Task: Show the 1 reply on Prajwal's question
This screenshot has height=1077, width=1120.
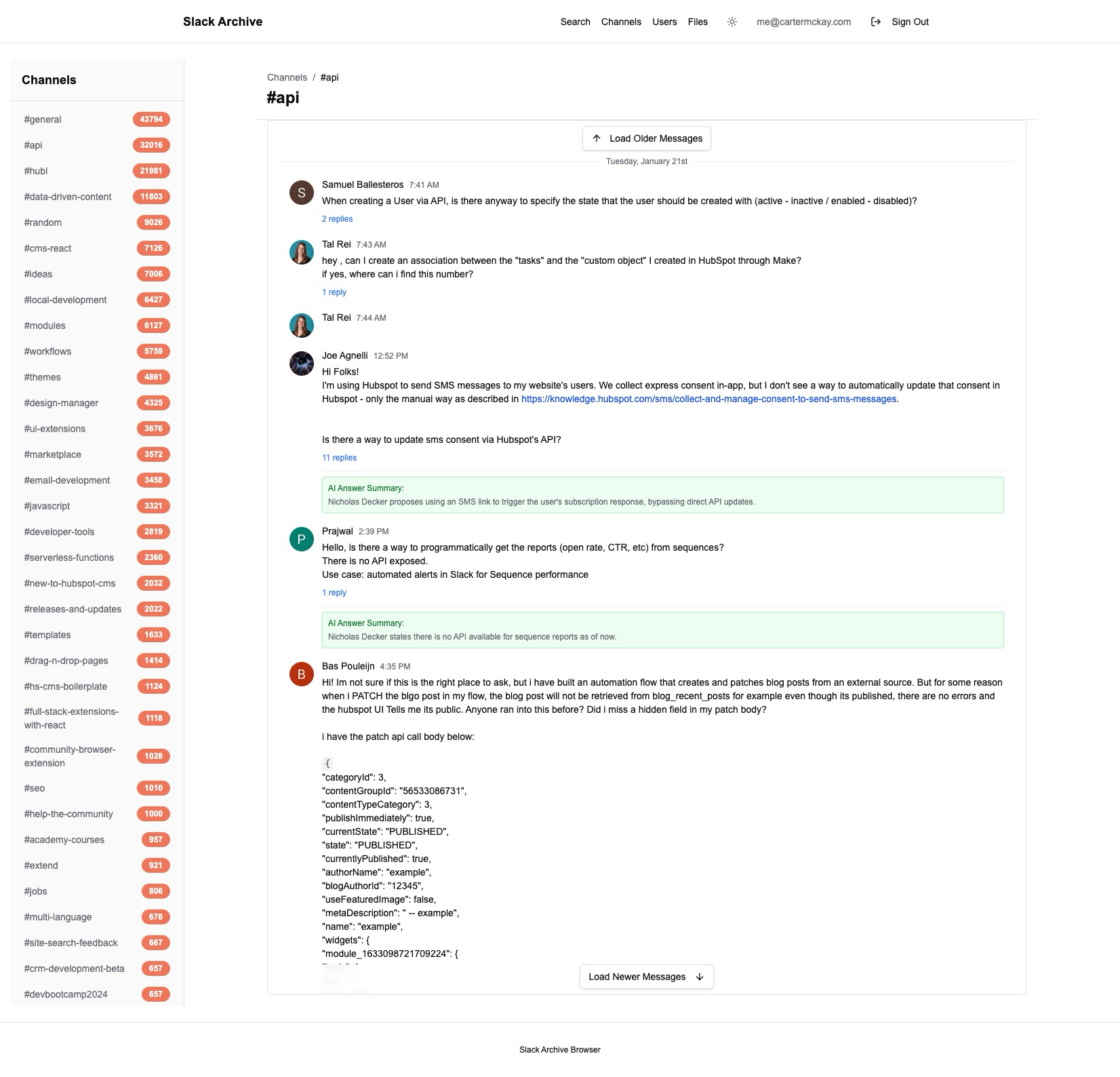Action: point(334,592)
